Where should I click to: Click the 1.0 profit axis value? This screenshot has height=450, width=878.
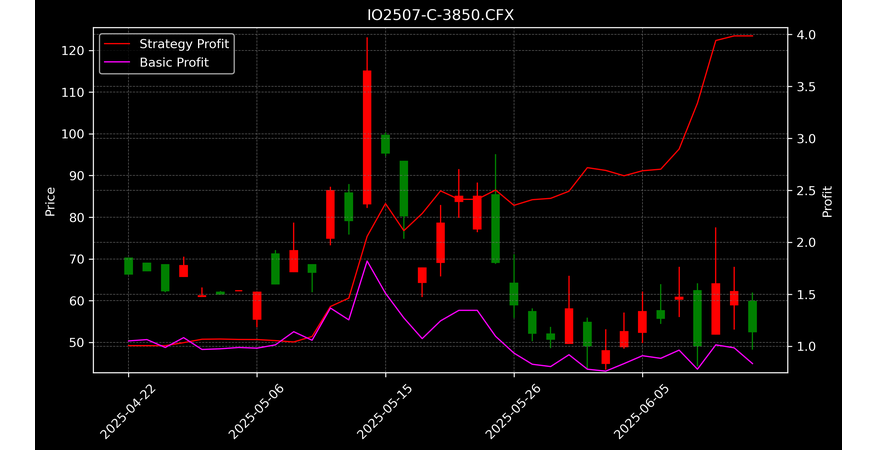[806, 347]
